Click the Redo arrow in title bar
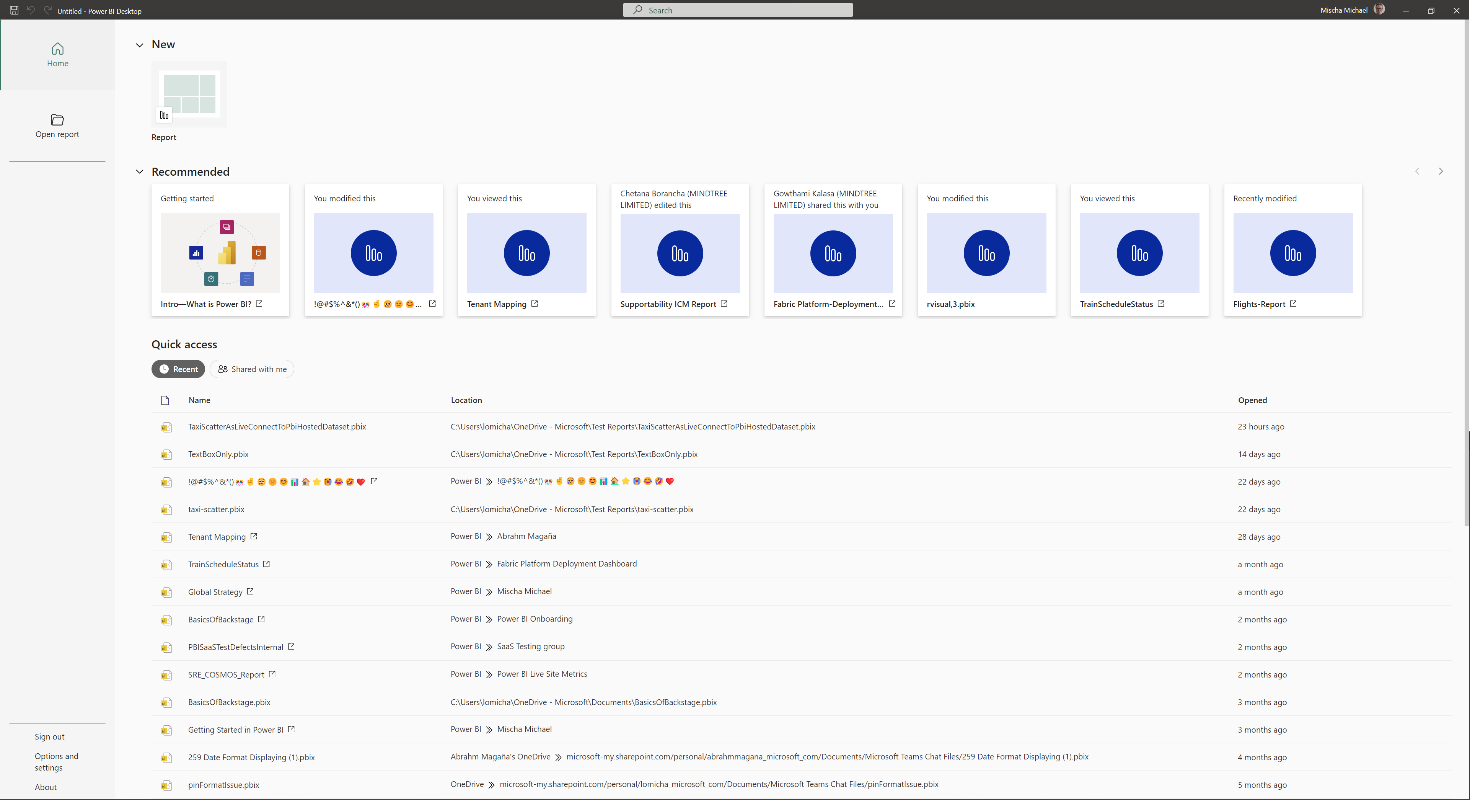This screenshot has width=1470, height=800. (47, 10)
